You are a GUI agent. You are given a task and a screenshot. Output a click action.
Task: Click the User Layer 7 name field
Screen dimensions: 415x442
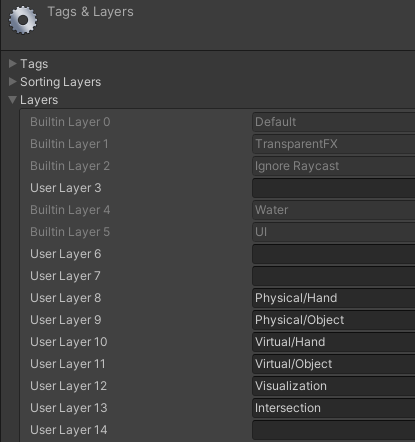click(333, 276)
